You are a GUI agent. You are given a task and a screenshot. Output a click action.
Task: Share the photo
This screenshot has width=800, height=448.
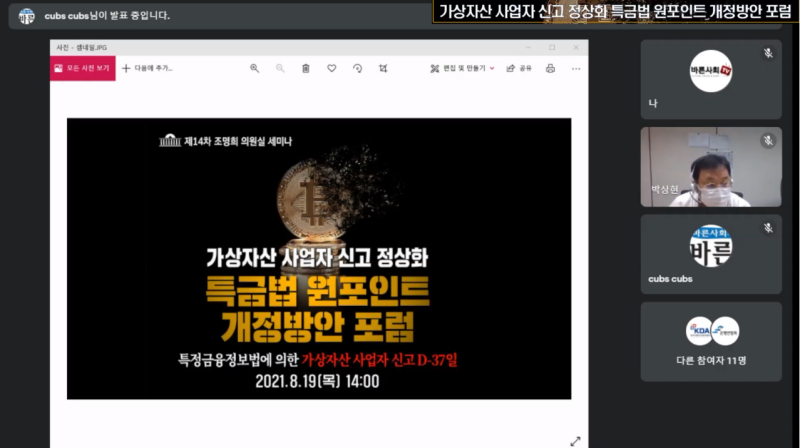coord(519,68)
